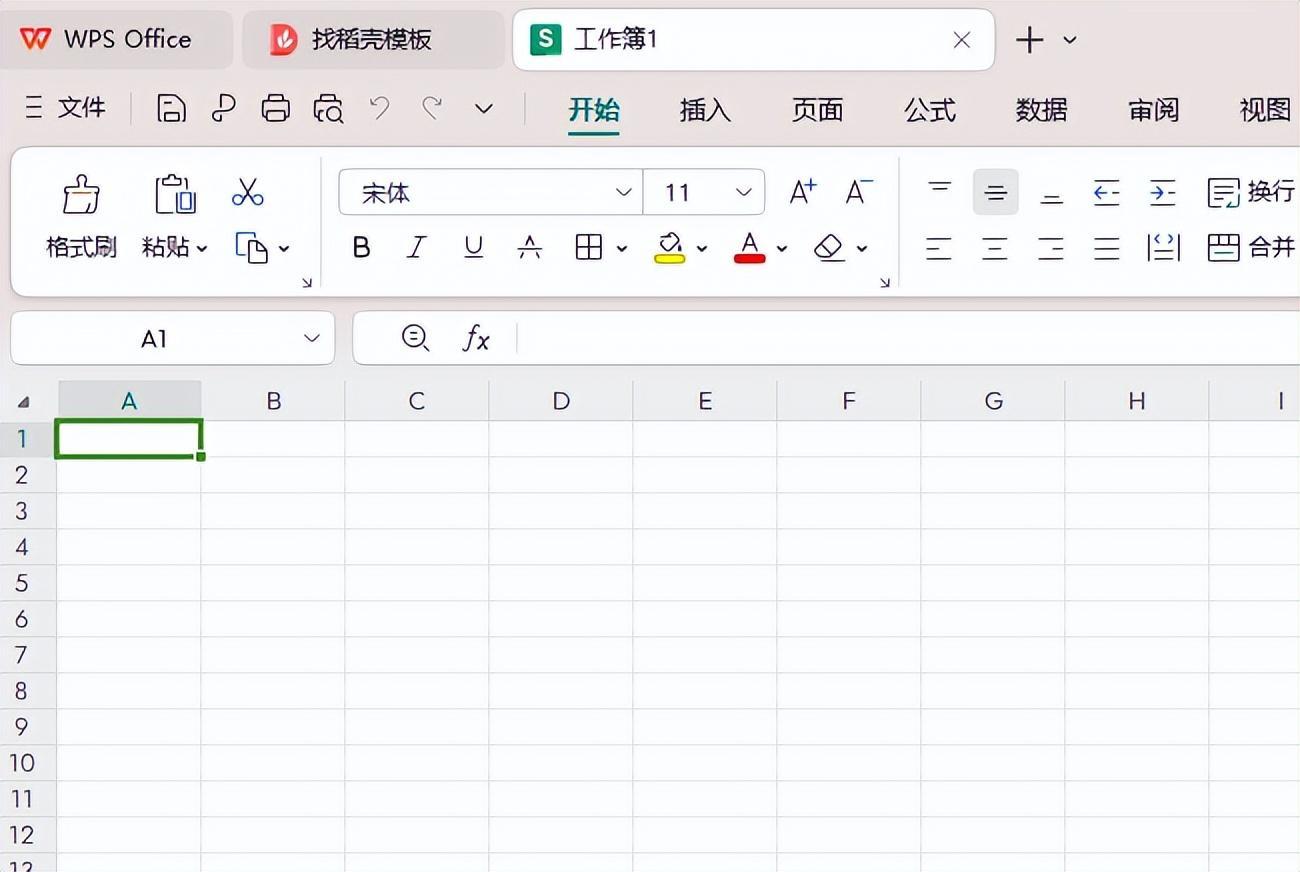The height and width of the screenshot is (872, 1300).
Task: Click the 剪切 scissors cut icon
Action: click(247, 194)
